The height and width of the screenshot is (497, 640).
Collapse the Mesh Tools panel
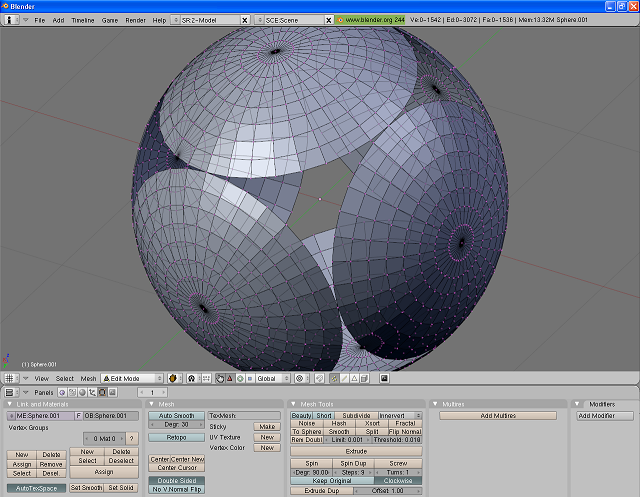[293, 404]
